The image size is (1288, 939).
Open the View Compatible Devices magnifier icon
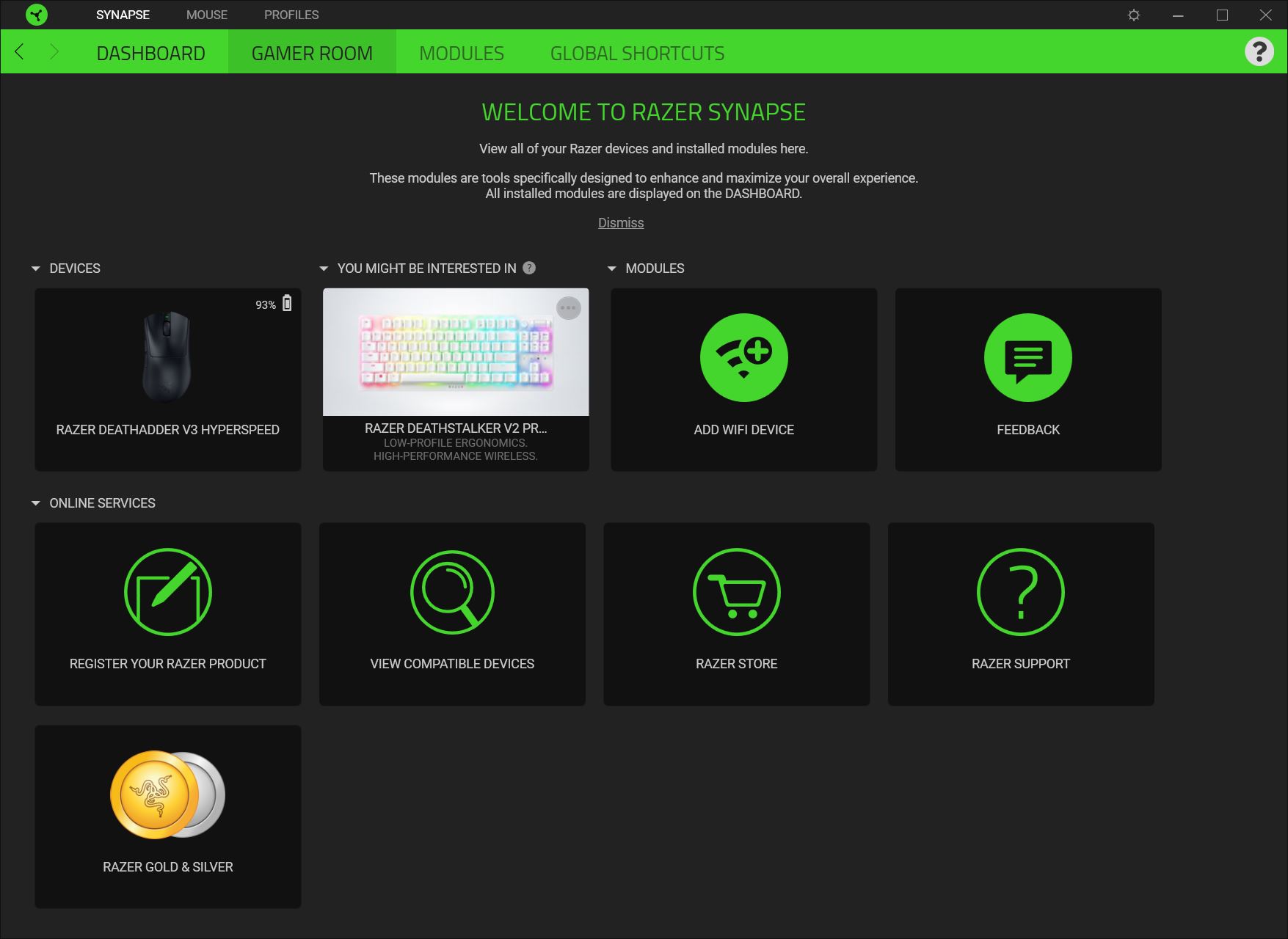452,592
